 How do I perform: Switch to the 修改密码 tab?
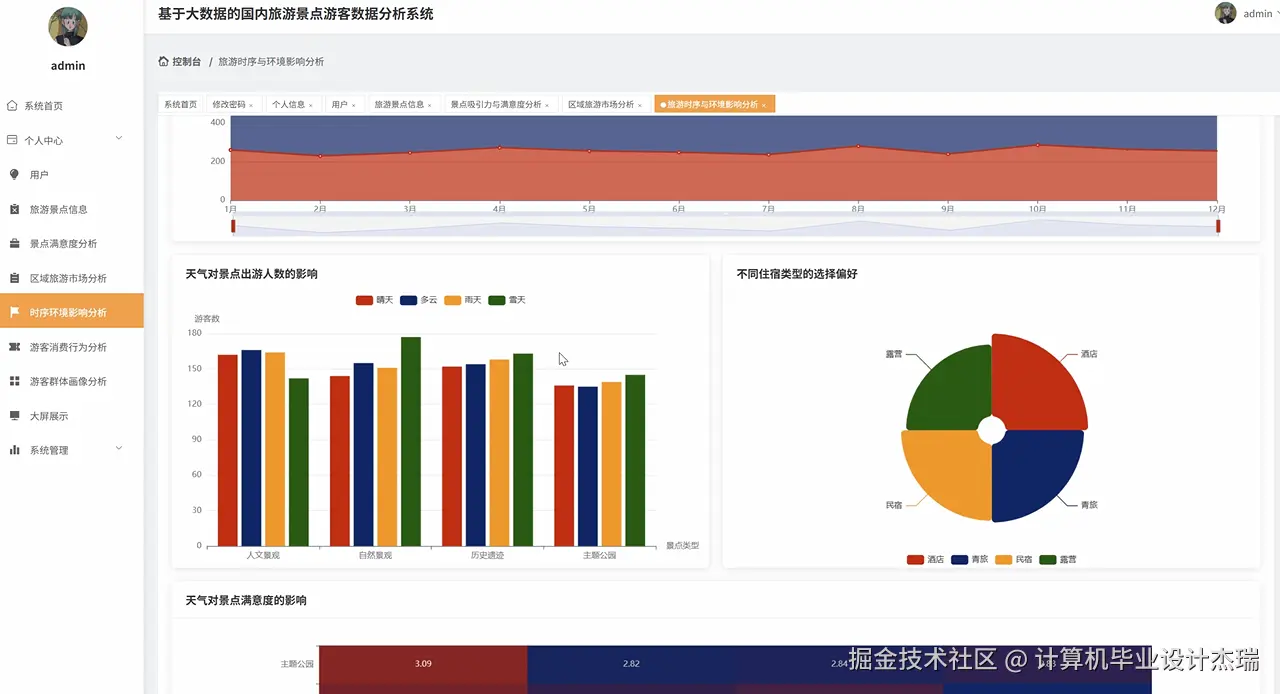[x=232, y=104]
